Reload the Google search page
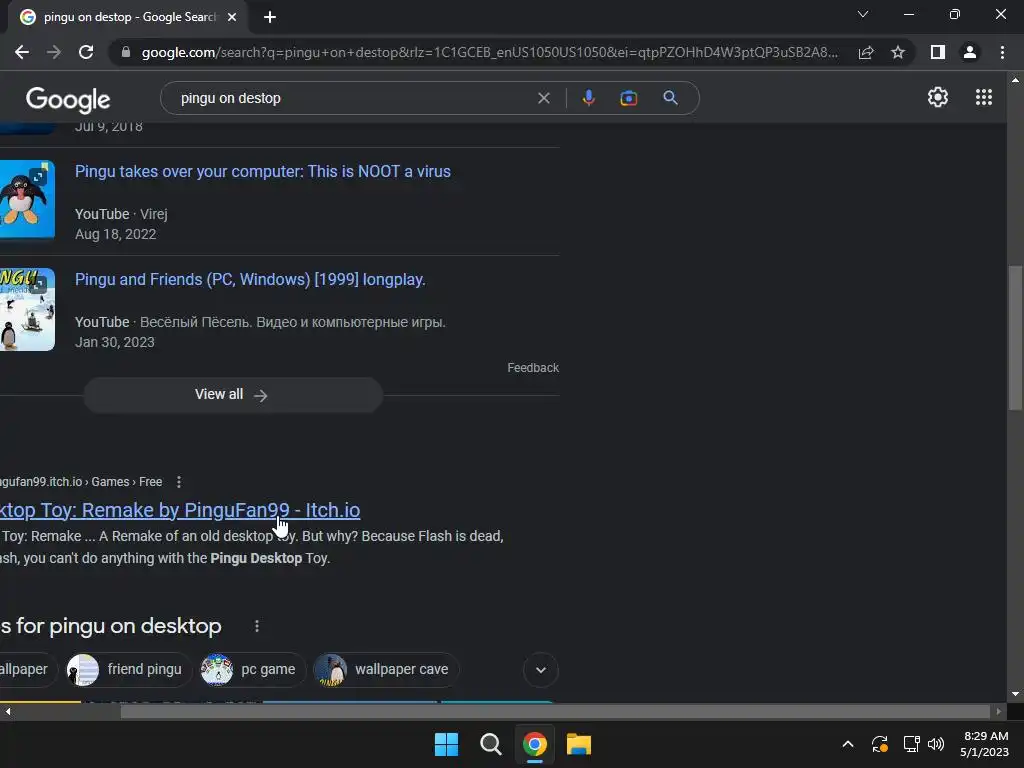This screenshot has width=1024, height=768. [x=86, y=52]
